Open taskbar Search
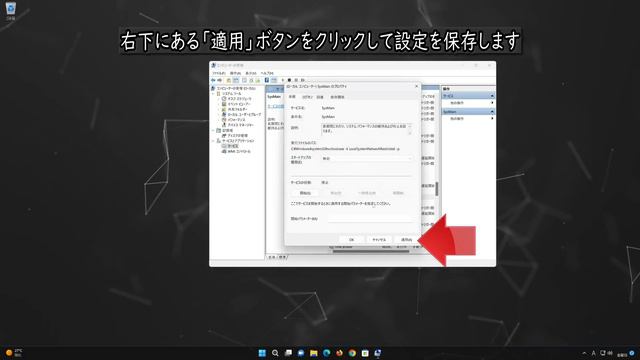The height and width of the screenshot is (360, 640). tap(275, 353)
